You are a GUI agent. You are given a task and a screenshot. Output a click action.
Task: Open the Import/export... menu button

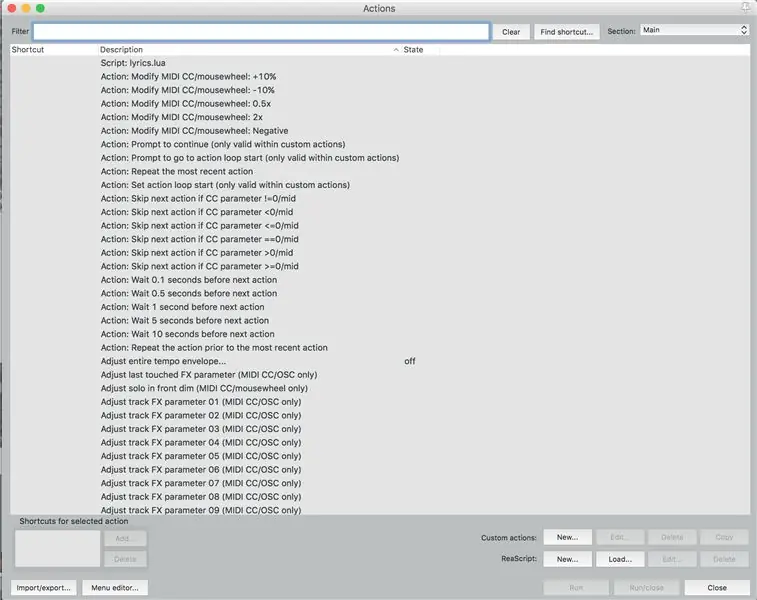click(43, 587)
